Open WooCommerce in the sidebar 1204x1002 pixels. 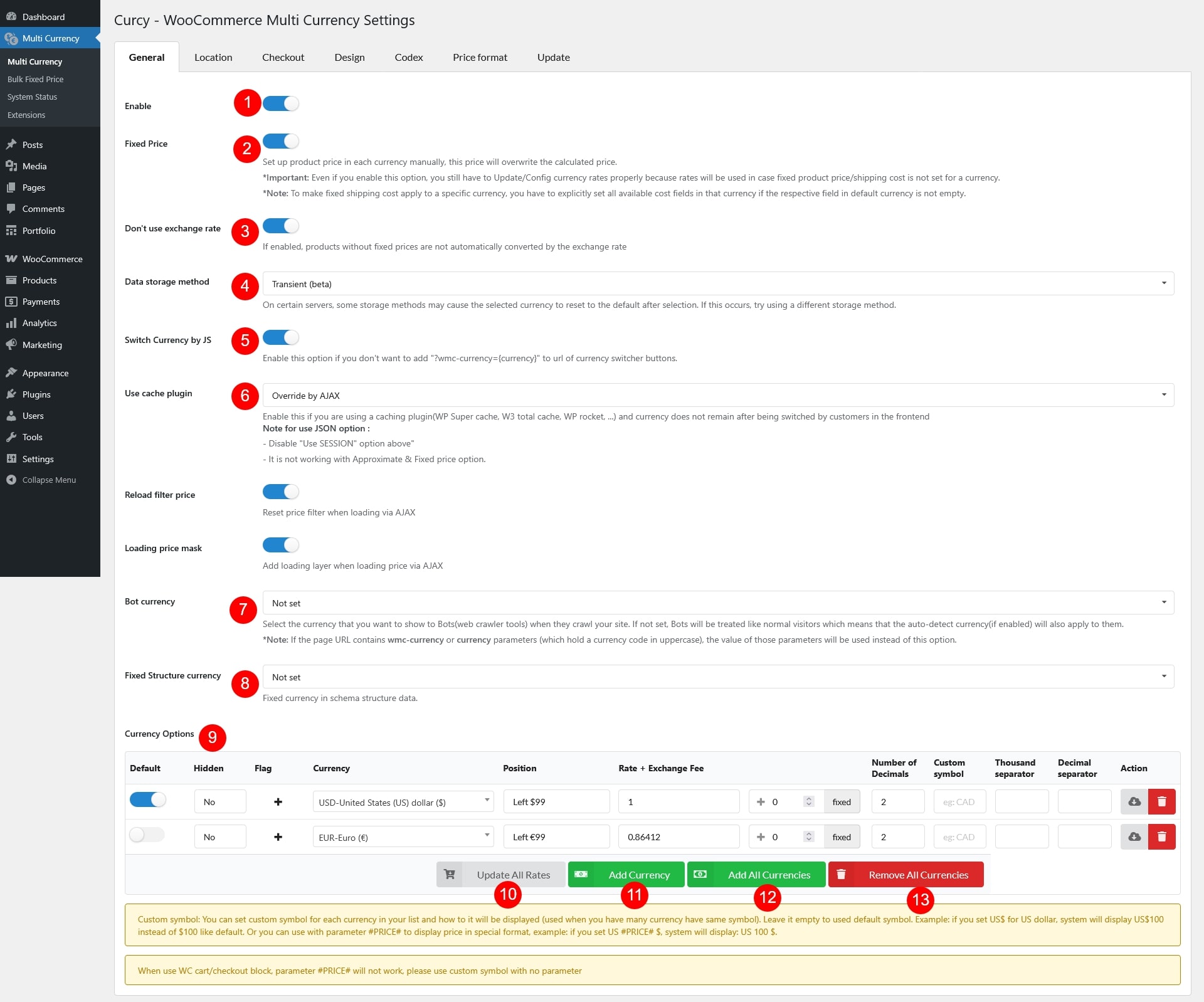tap(51, 259)
